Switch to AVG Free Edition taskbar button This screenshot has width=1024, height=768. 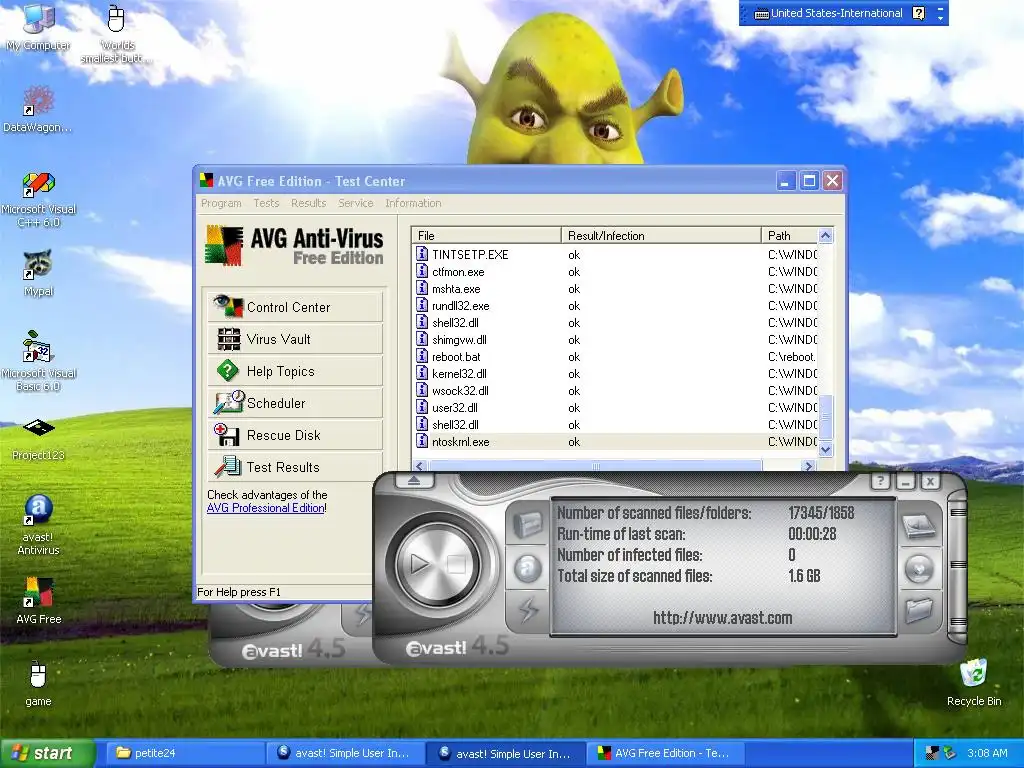665,753
